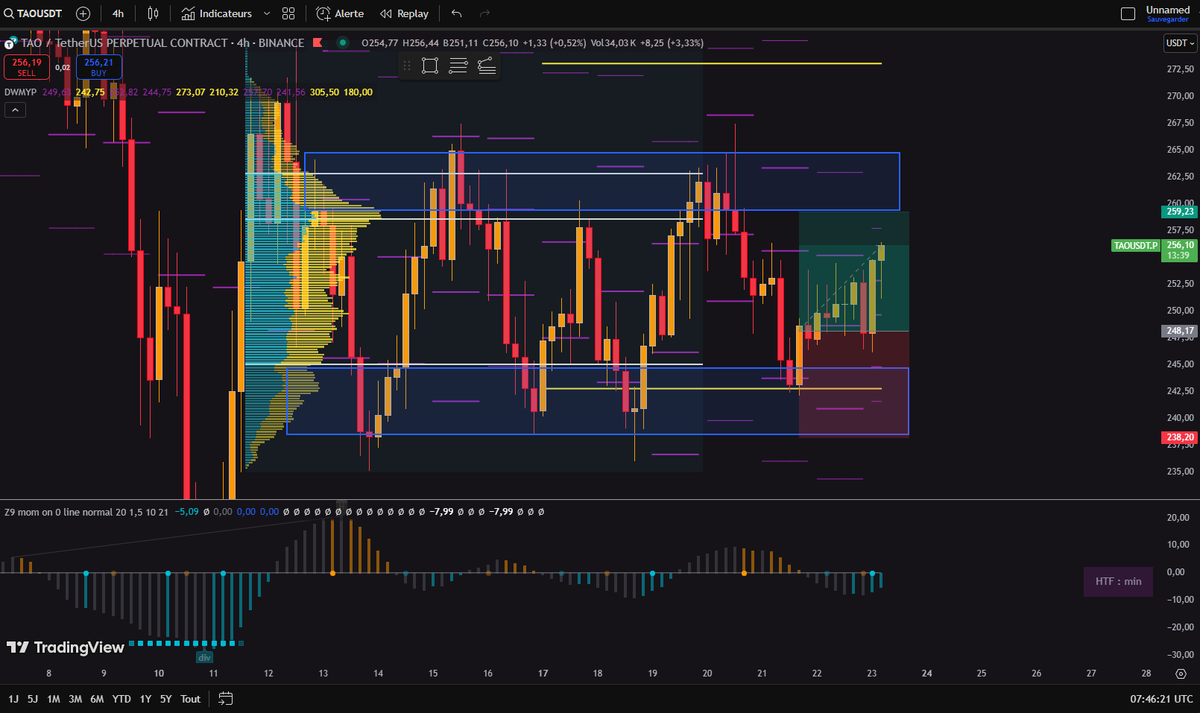The image size is (1200, 713).
Task: Click date label 20 on time axis
Action: tap(707, 672)
